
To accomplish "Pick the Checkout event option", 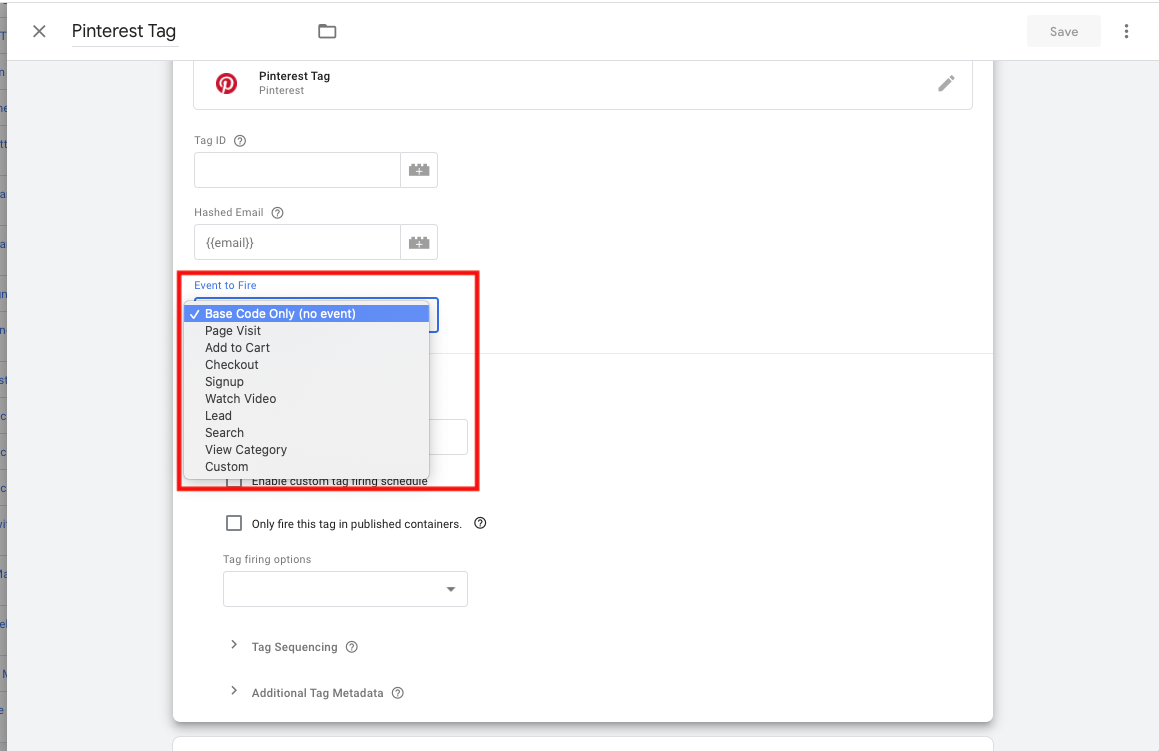I will [307, 364].
